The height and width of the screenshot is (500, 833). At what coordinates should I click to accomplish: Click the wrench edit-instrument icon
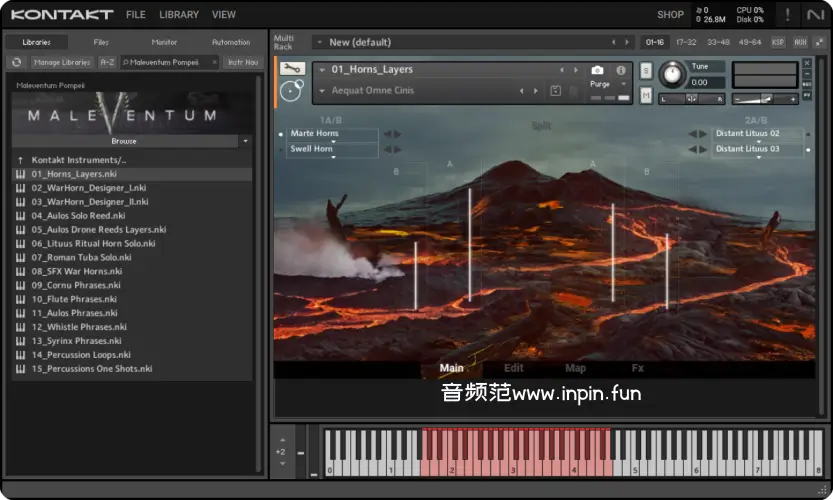click(292, 69)
